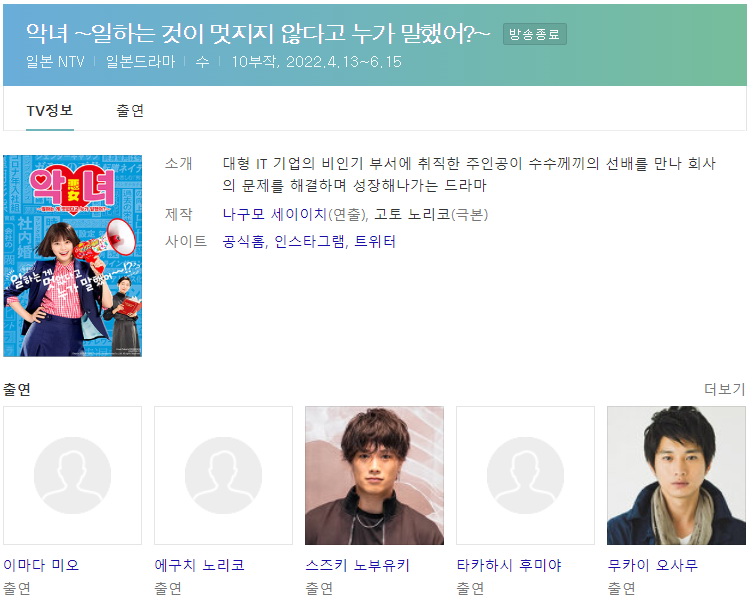Open 타카하시 후미야 name link
The image size is (754, 611).
pyautogui.click(x=509, y=565)
